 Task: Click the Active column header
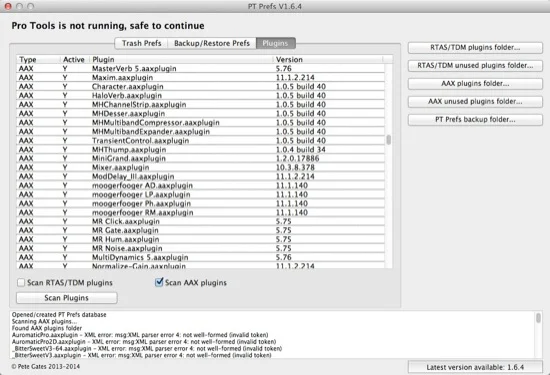[x=75, y=59]
